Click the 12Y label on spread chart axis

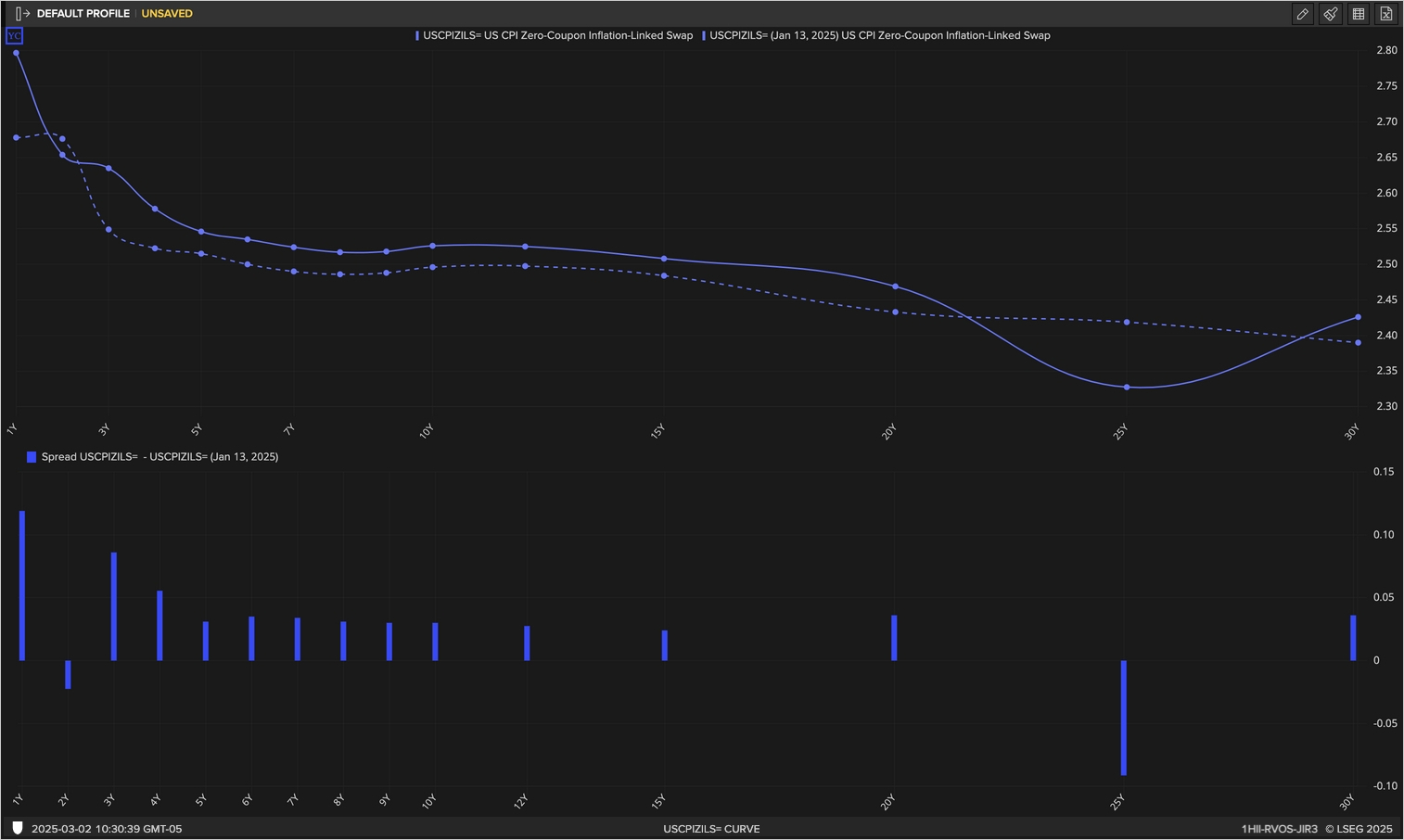click(521, 801)
